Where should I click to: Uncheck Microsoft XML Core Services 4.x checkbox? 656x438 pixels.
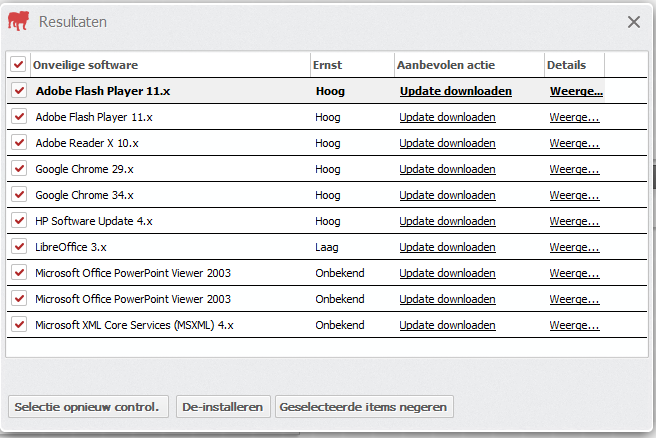click(x=19, y=324)
